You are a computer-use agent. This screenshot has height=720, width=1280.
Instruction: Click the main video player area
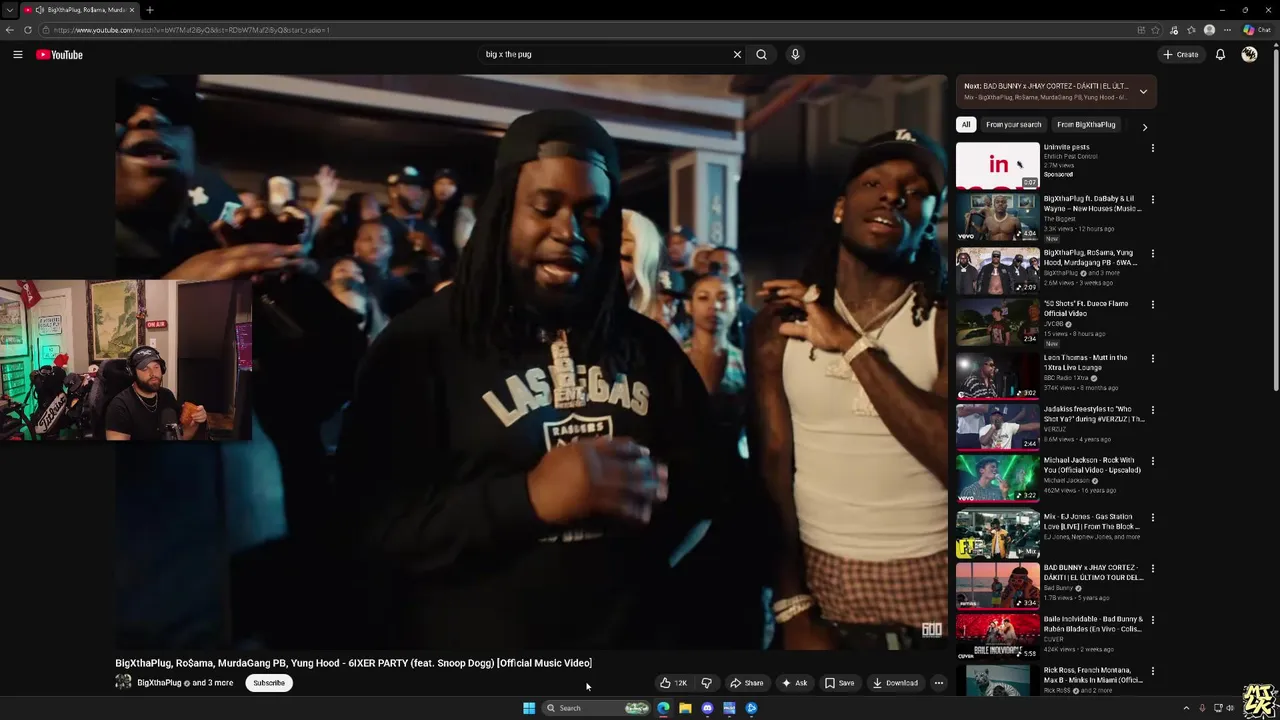pyautogui.click(x=530, y=360)
